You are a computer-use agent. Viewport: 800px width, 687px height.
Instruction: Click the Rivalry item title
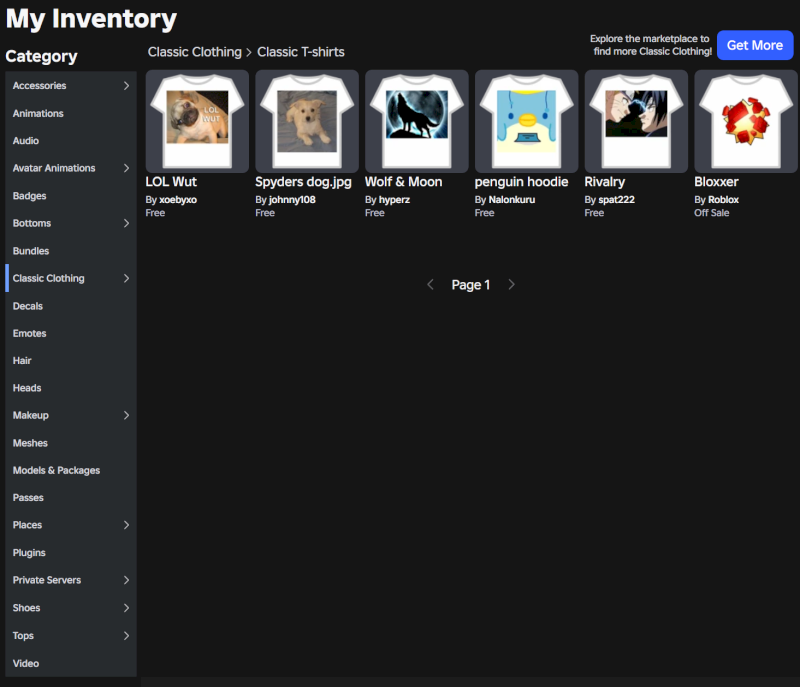[x=605, y=183]
